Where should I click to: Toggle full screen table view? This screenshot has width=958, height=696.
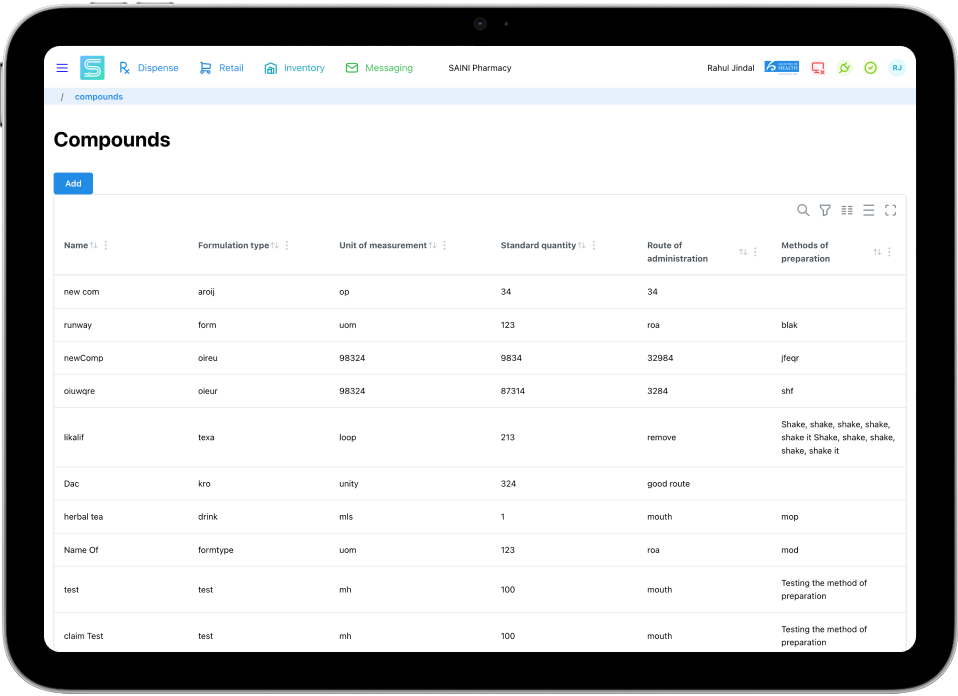point(891,210)
